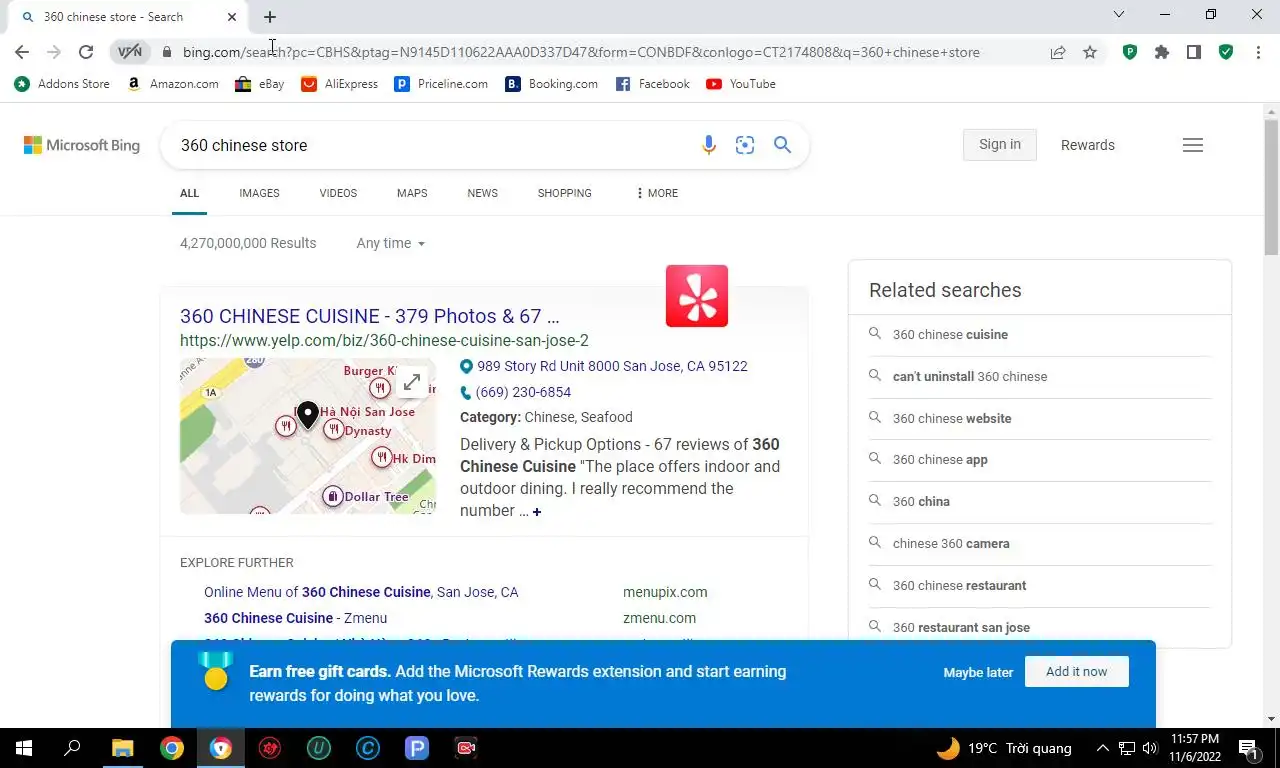Share this page using share icon

[x=1058, y=52]
